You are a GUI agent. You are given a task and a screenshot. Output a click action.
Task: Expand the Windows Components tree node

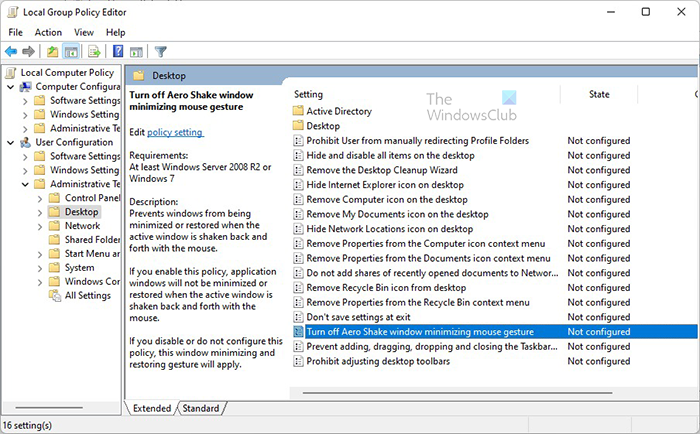click(x=40, y=282)
